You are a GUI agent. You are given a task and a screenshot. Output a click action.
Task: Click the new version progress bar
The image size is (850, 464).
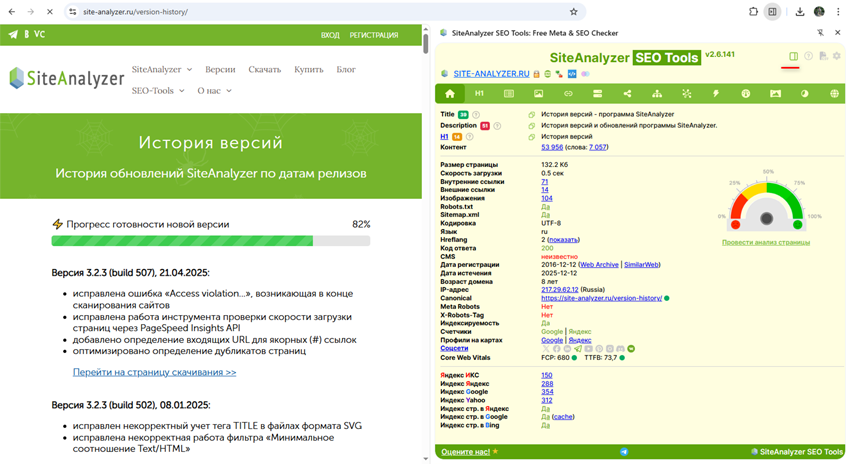click(211, 241)
